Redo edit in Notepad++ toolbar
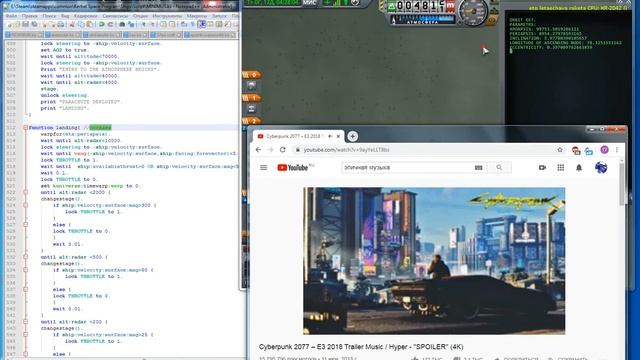Image resolution: width=640 pixels, height=360 pixels. tap(111, 24)
